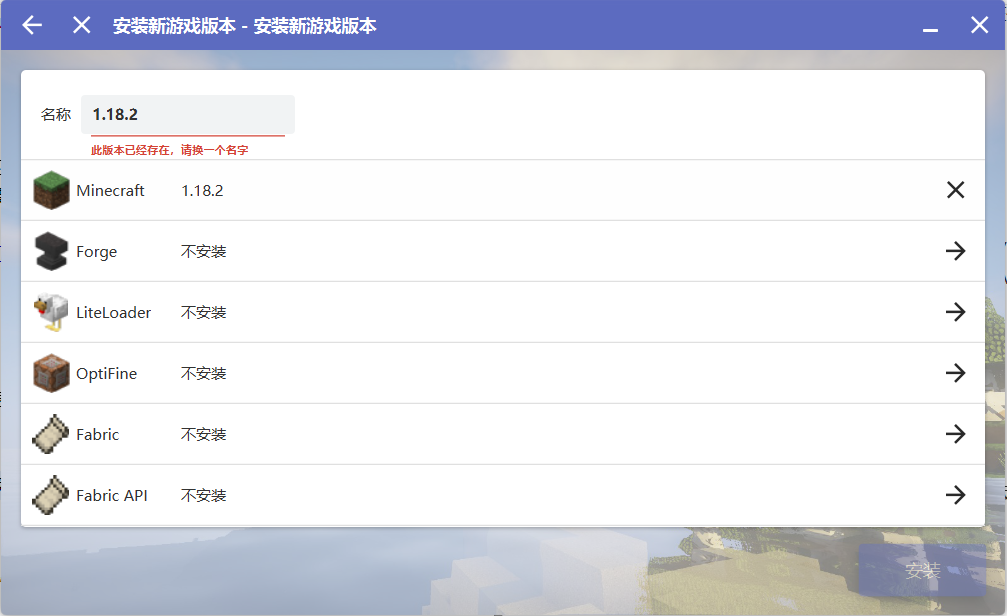1007x616 pixels.
Task: Click the Forge anvil icon
Action: click(x=51, y=251)
